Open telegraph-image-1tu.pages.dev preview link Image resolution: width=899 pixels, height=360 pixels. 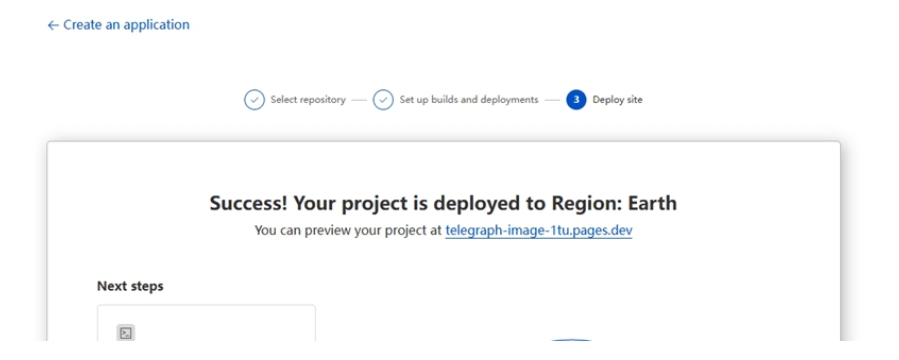538,230
